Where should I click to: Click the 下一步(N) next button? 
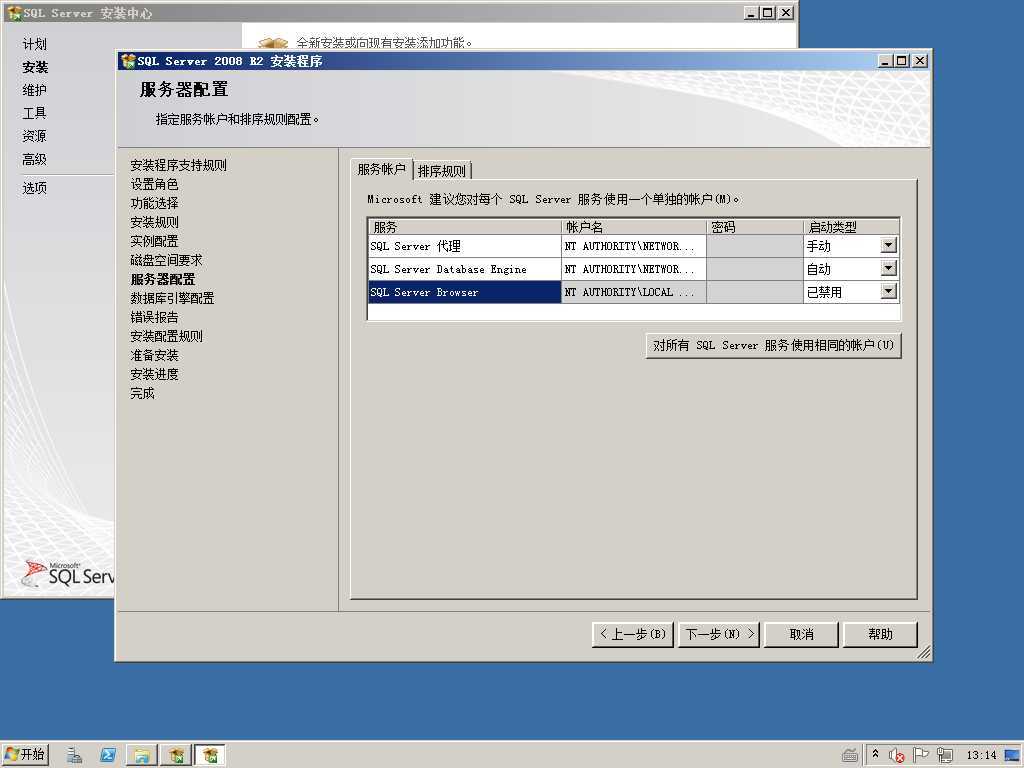[719, 634]
